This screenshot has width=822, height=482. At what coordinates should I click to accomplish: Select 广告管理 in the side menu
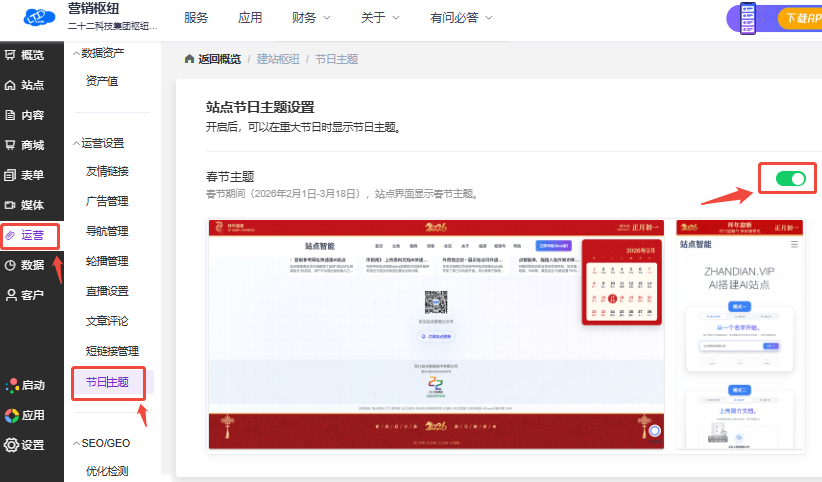point(107,201)
